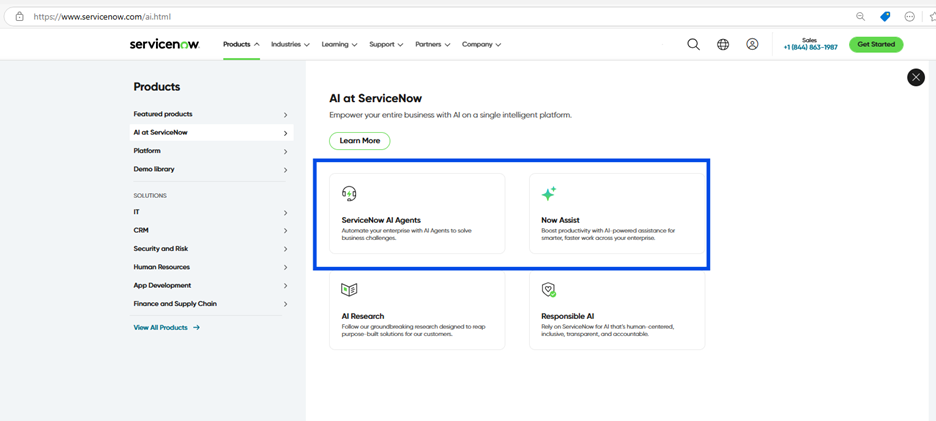
Task: Click the Learn More button
Action: [360, 141]
